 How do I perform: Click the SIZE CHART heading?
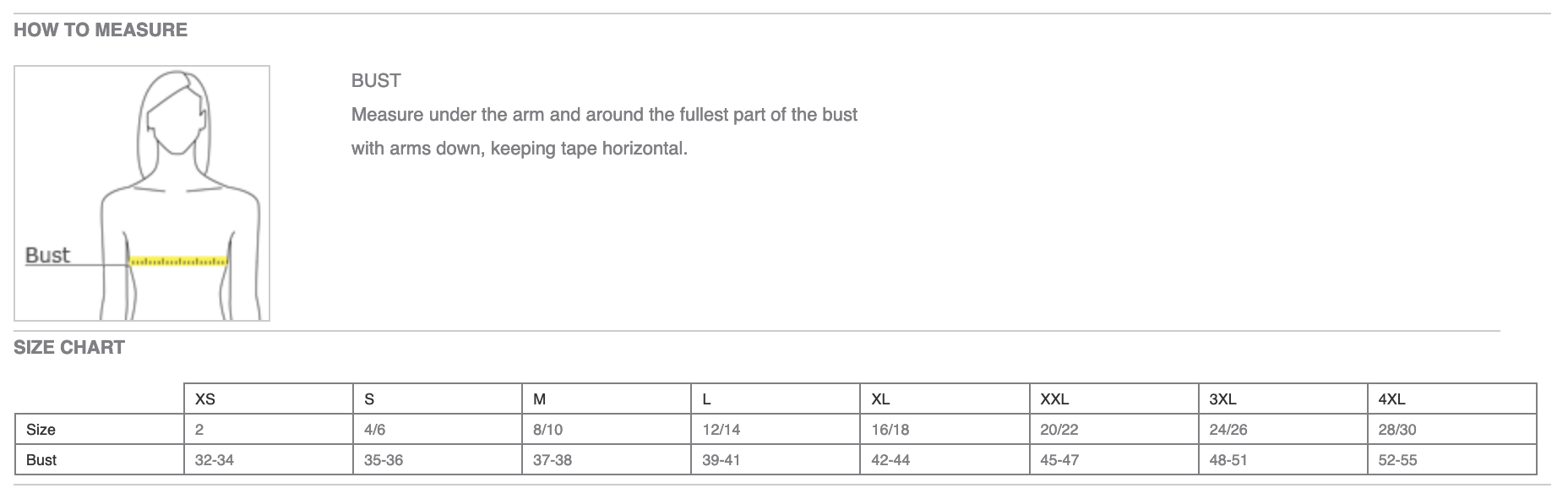point(69,348)
